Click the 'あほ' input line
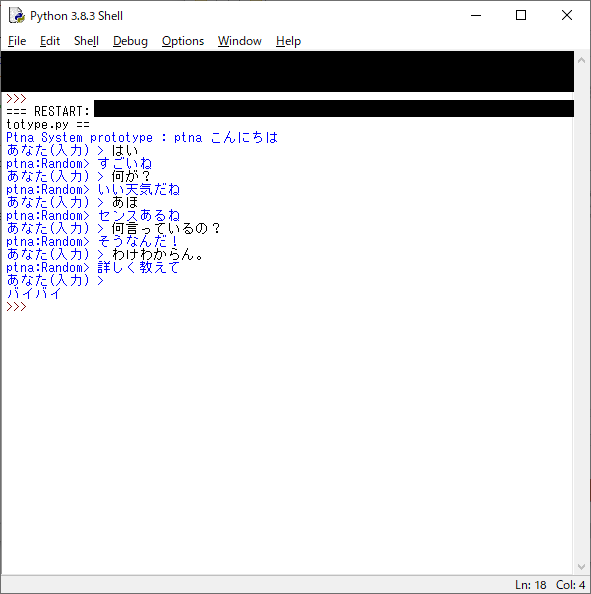This screenshot has height=594, width=591. pyautogui.click(x=72, y=202)
